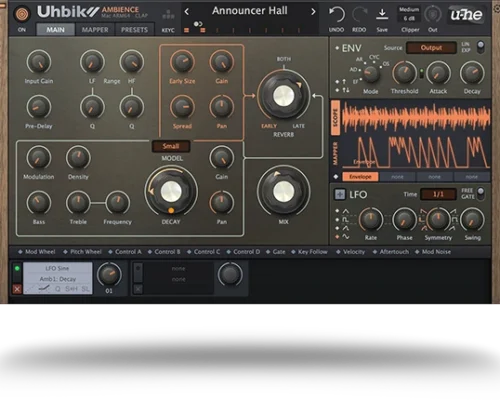Click the ENV Decay knob
The height and width of the screenshot is (400, 500).
(x=472, y=73)
